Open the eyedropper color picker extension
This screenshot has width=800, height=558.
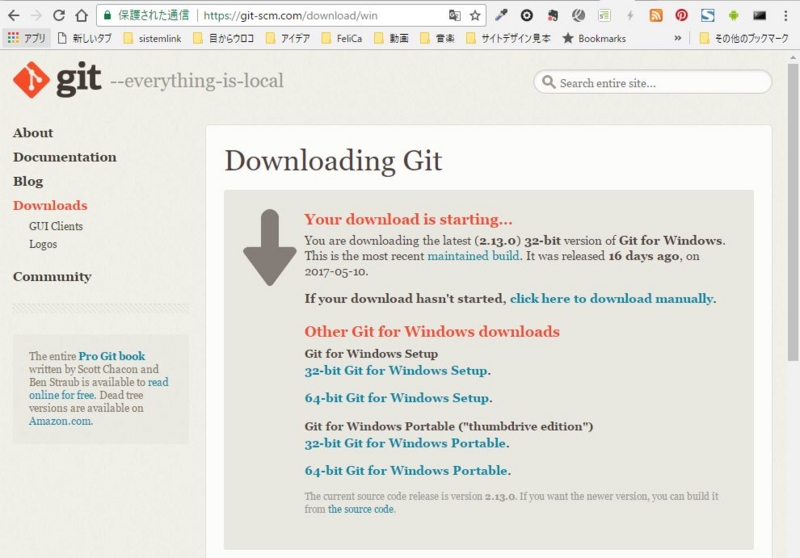click(x=501, y=15)
